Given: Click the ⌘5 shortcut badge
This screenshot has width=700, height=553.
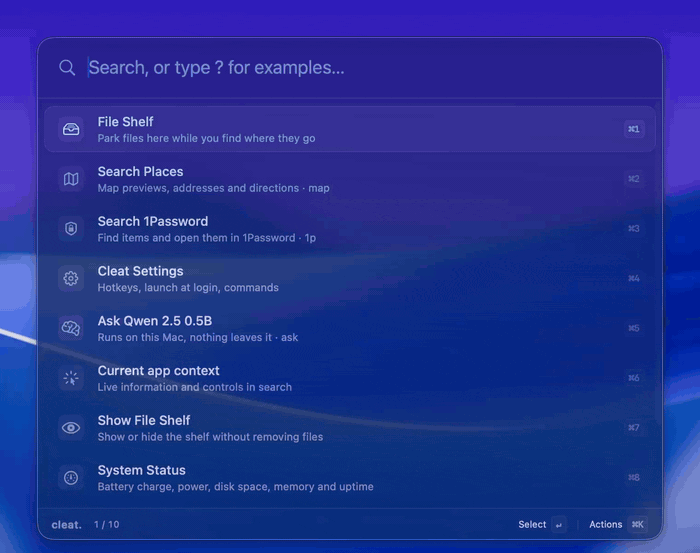Looking at the screenshot, I should tap(634, 328).
